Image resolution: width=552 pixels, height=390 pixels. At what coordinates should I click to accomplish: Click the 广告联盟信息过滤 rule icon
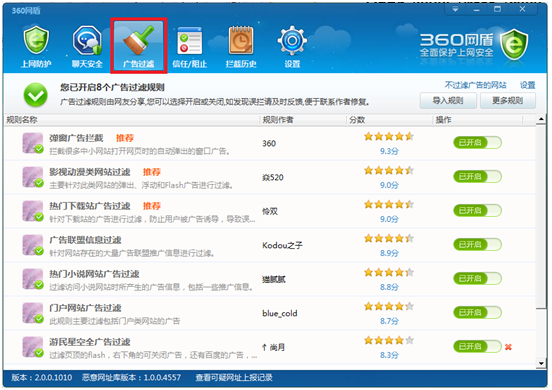[x=33, y=245]
